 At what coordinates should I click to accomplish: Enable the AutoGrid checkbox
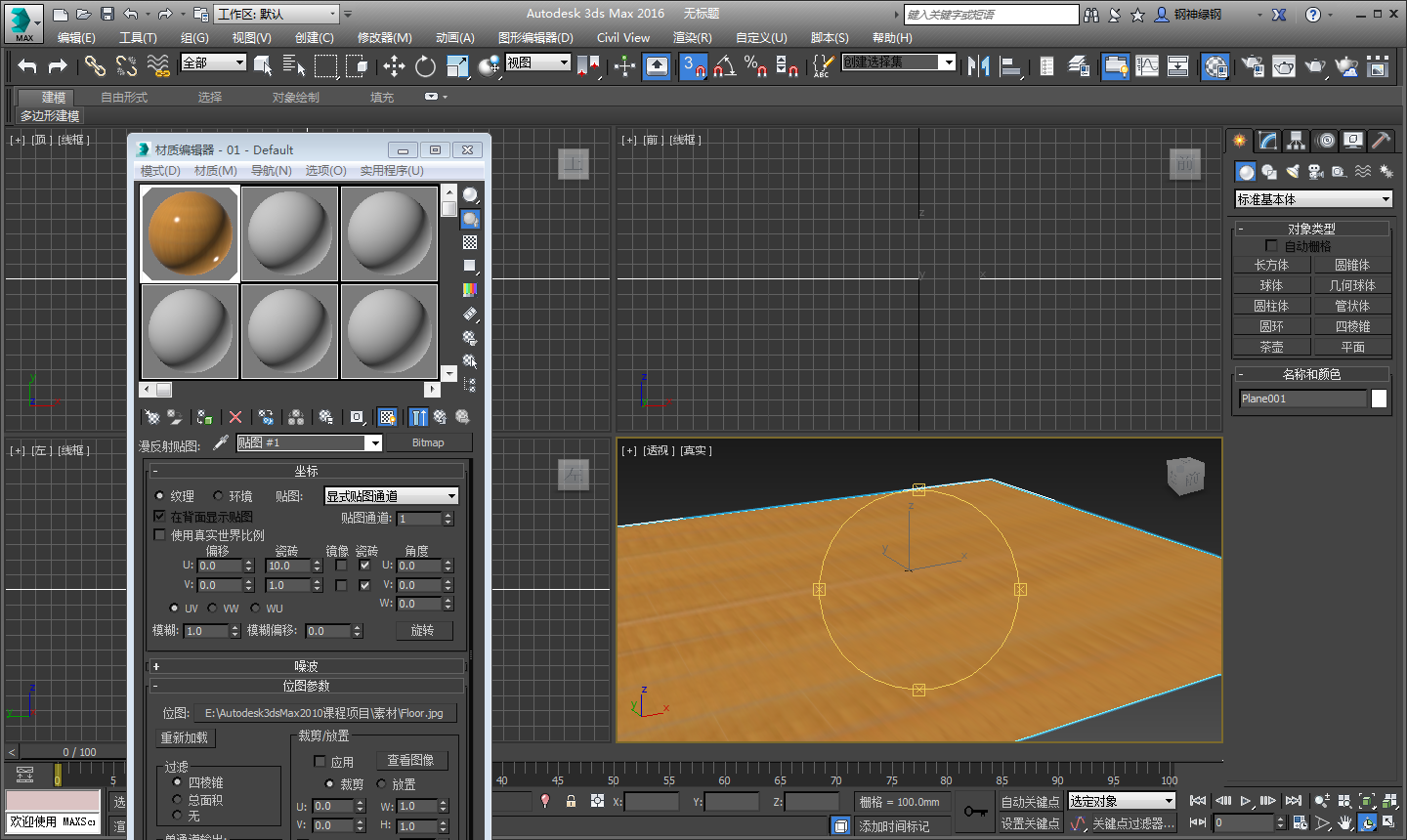point(1271,246)
